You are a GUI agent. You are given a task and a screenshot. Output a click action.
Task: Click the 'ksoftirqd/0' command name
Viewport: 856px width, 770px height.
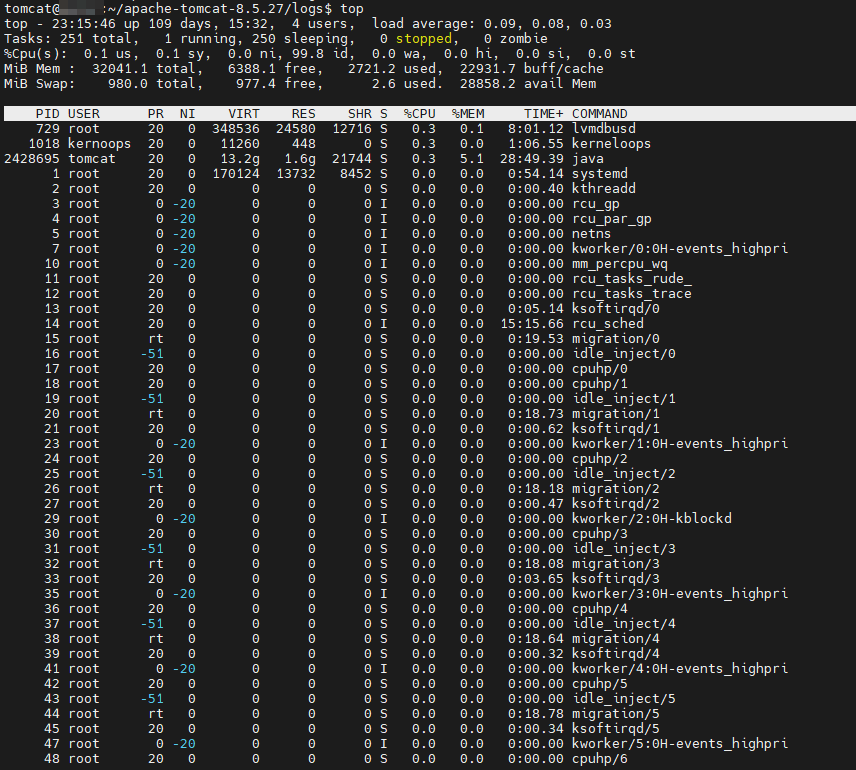tap(616, 309)
